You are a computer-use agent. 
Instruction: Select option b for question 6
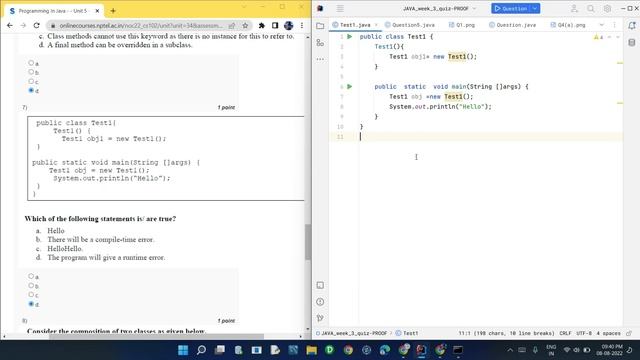coord(31,72)
